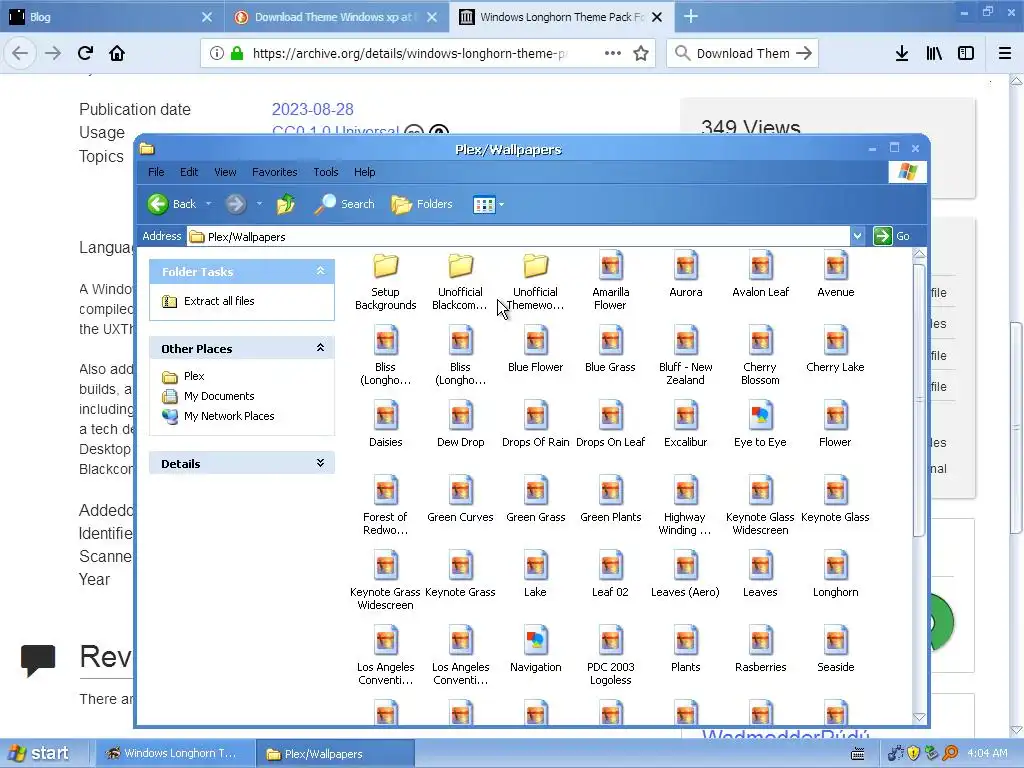Open a new browser tab
This screenshot has height=768, width=1024.
[690, 17]
